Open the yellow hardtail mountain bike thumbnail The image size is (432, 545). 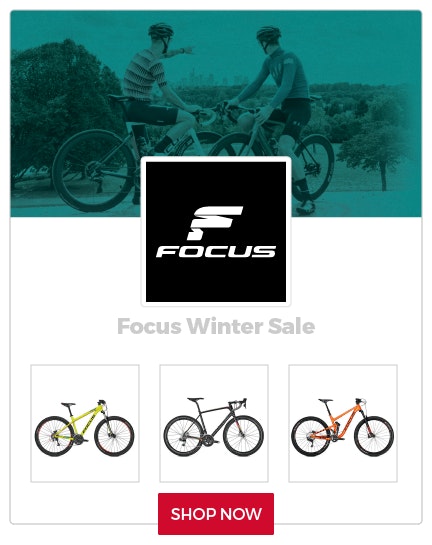coord(85,423)
